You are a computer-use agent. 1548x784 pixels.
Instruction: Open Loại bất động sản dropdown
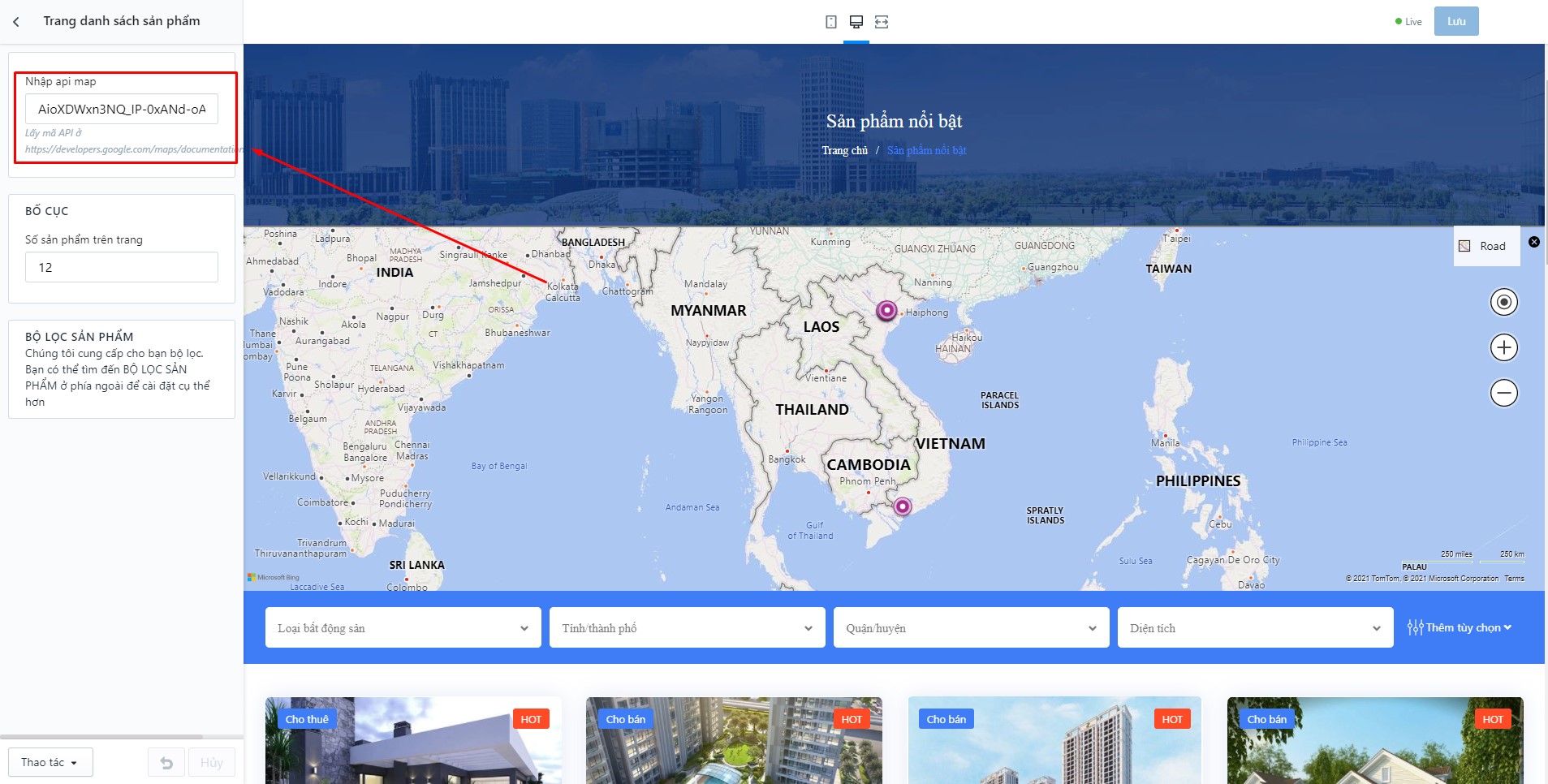coord(403,627)
